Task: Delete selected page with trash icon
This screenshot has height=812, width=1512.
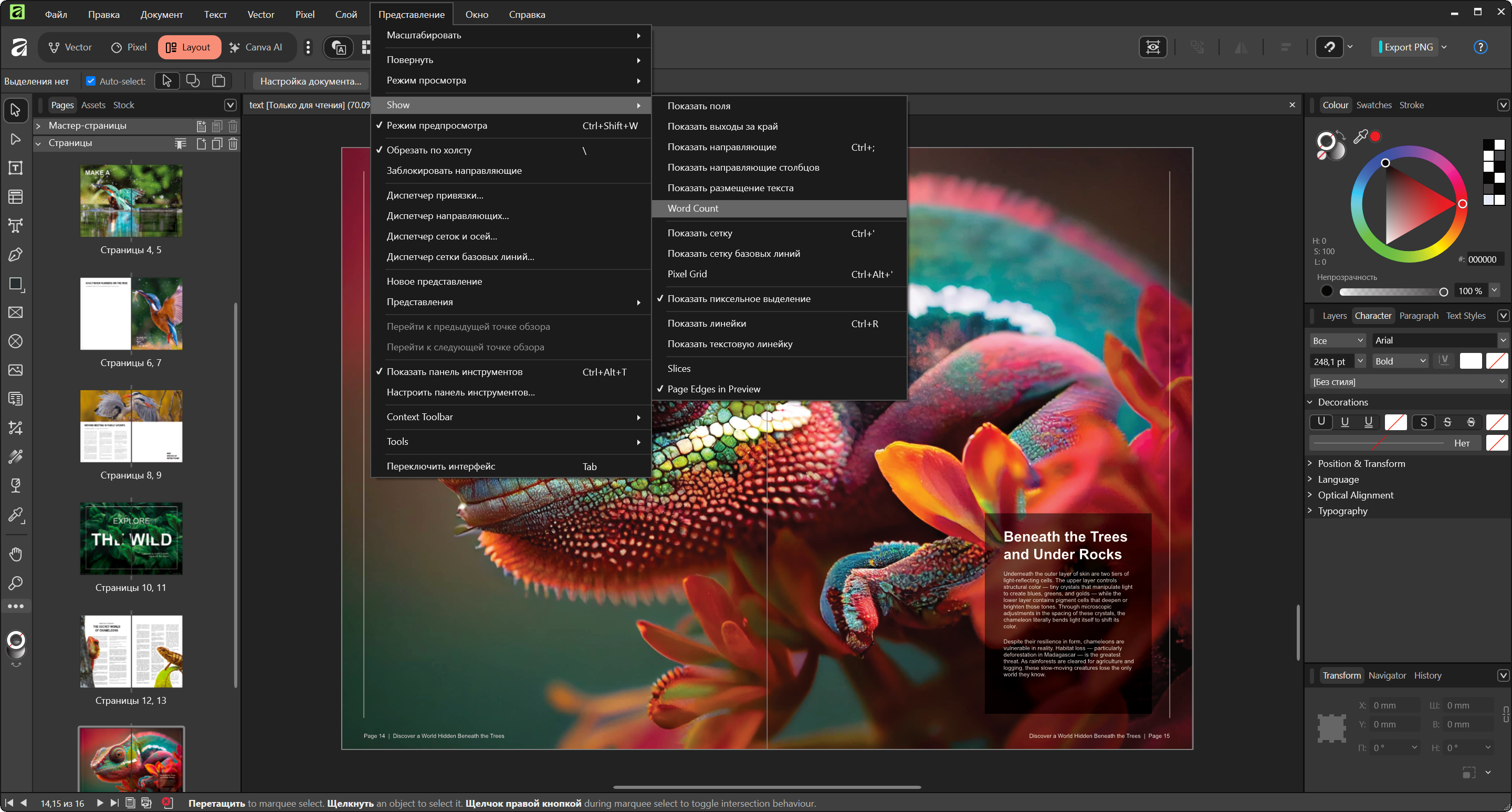Action: point(233,144)
